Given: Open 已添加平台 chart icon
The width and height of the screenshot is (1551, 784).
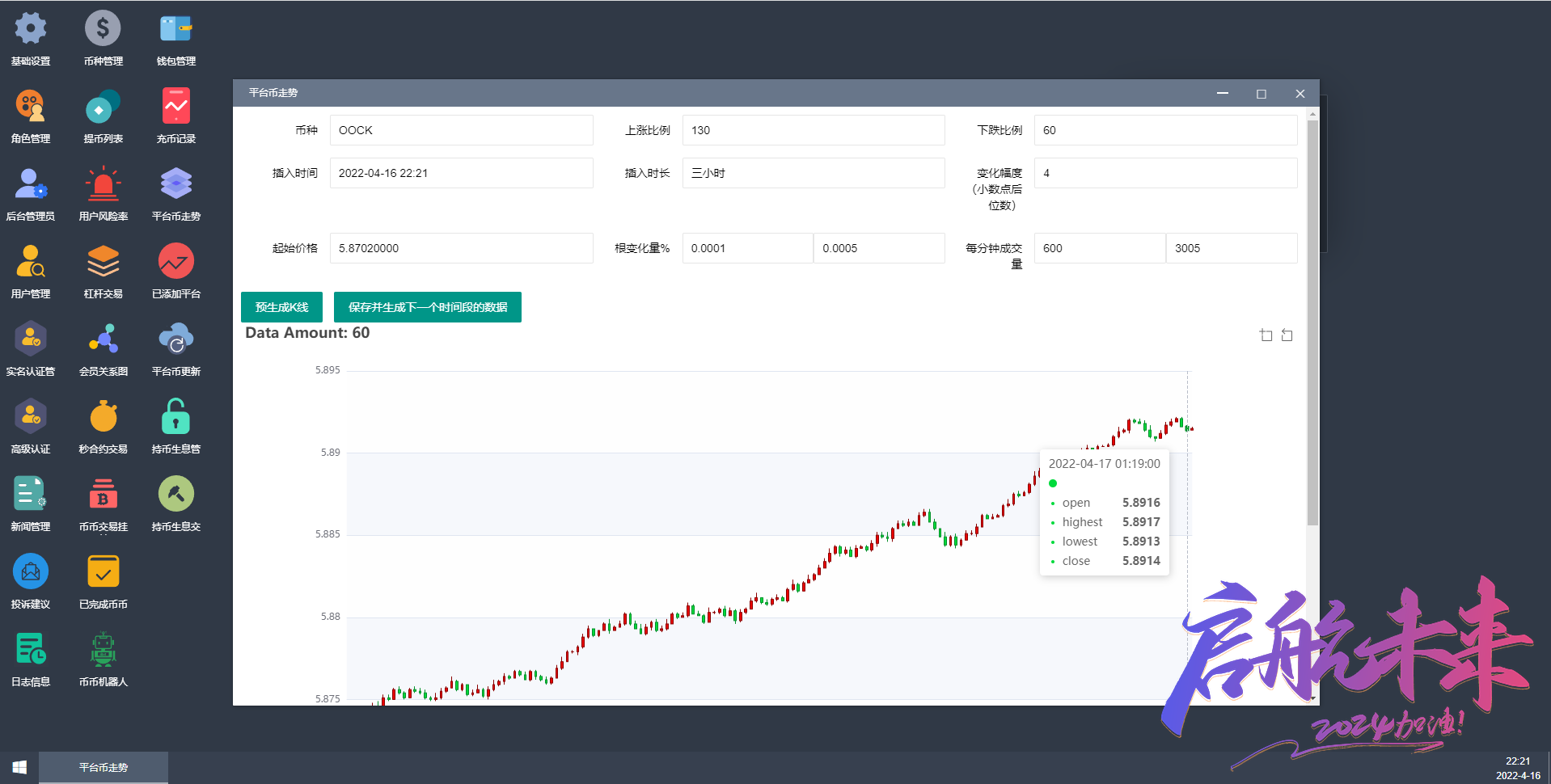Looking at the screenshot, I should pyautogui.click(x=175, y=262).
